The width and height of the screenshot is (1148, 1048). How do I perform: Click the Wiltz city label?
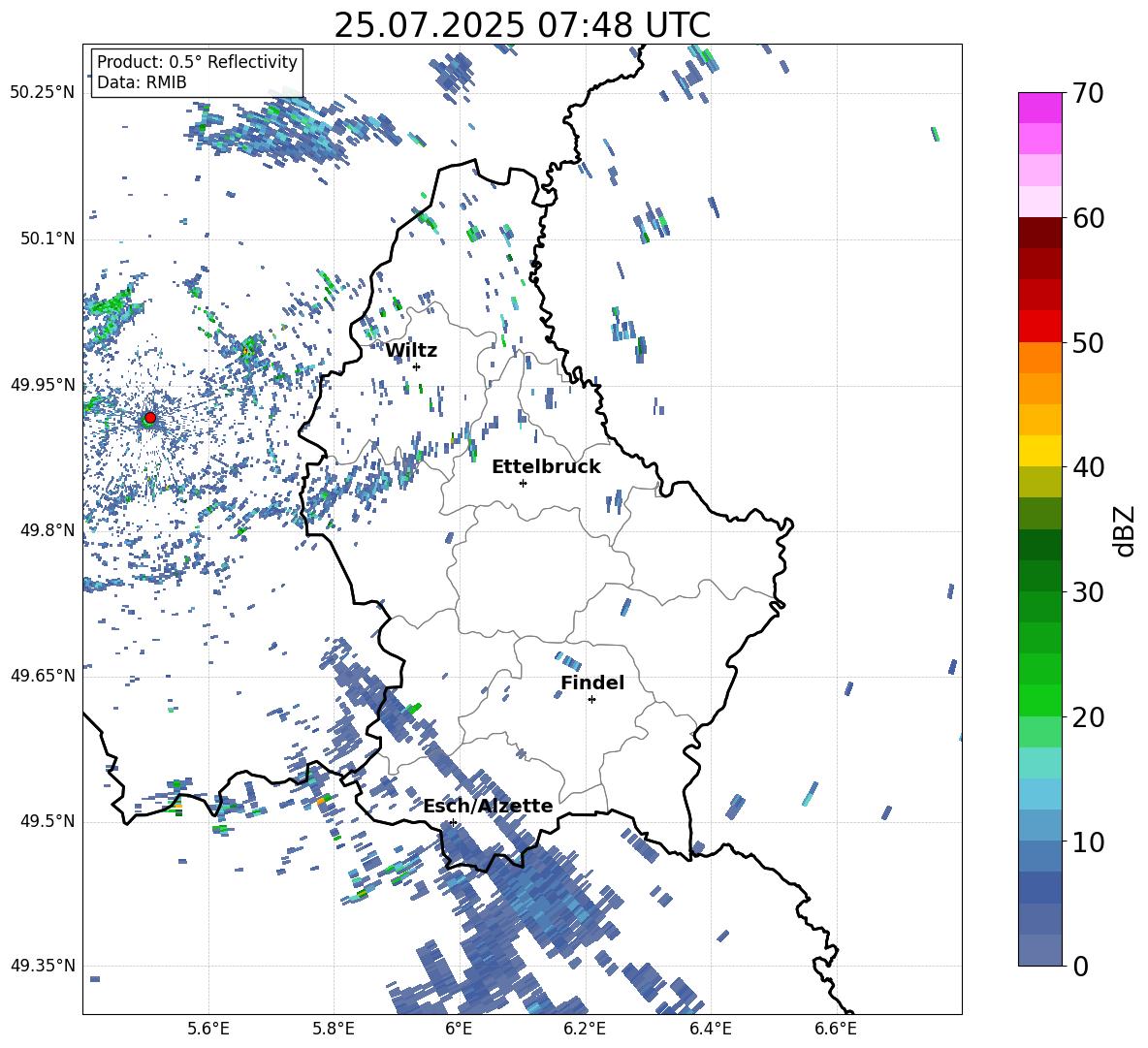(x=411, y=351)
